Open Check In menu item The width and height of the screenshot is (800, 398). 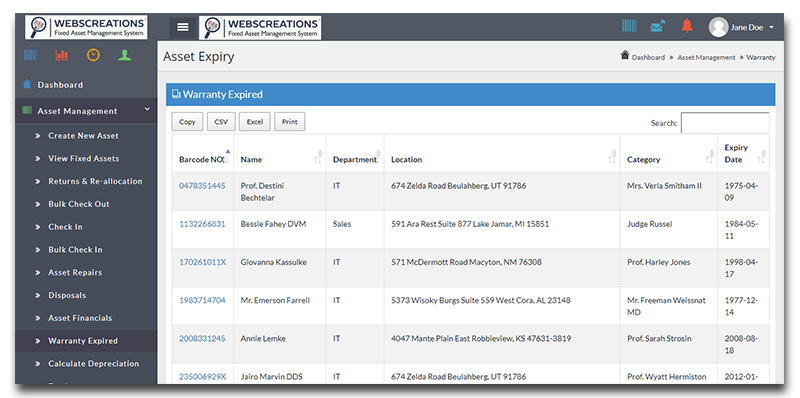tap(65, 227)
